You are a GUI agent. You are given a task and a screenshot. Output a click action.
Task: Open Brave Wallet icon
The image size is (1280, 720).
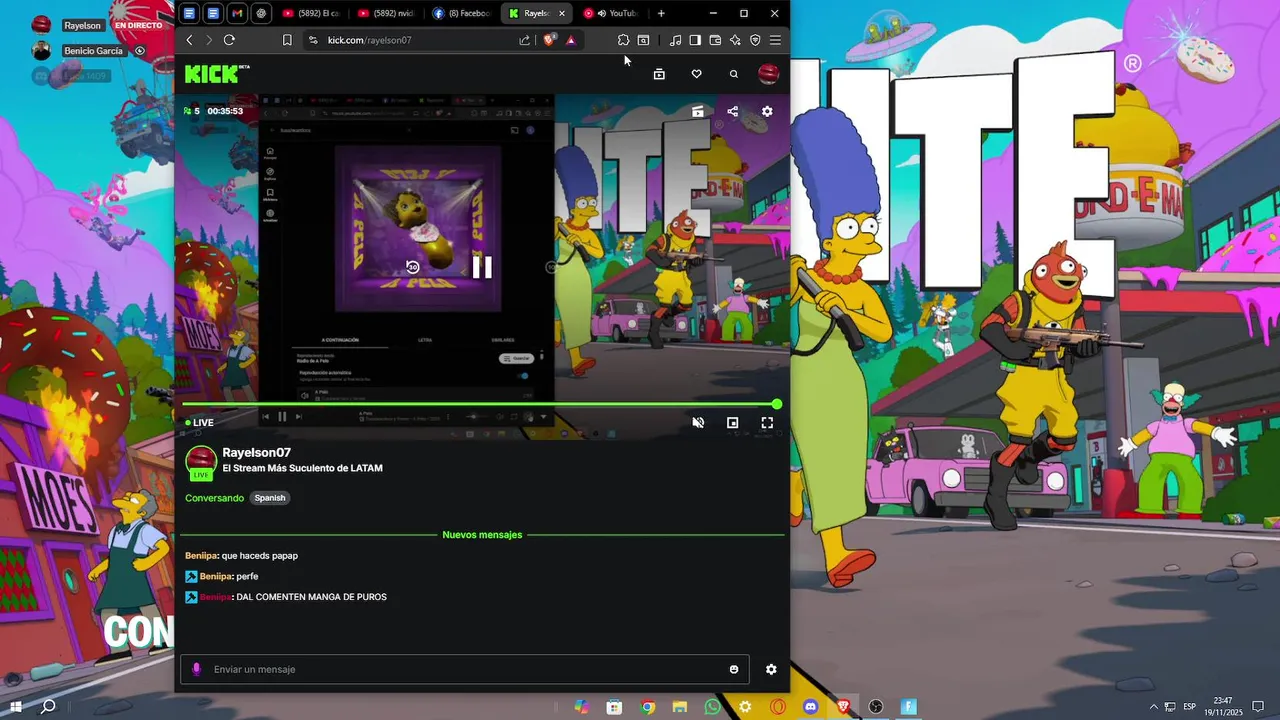[x=715, y=40]
